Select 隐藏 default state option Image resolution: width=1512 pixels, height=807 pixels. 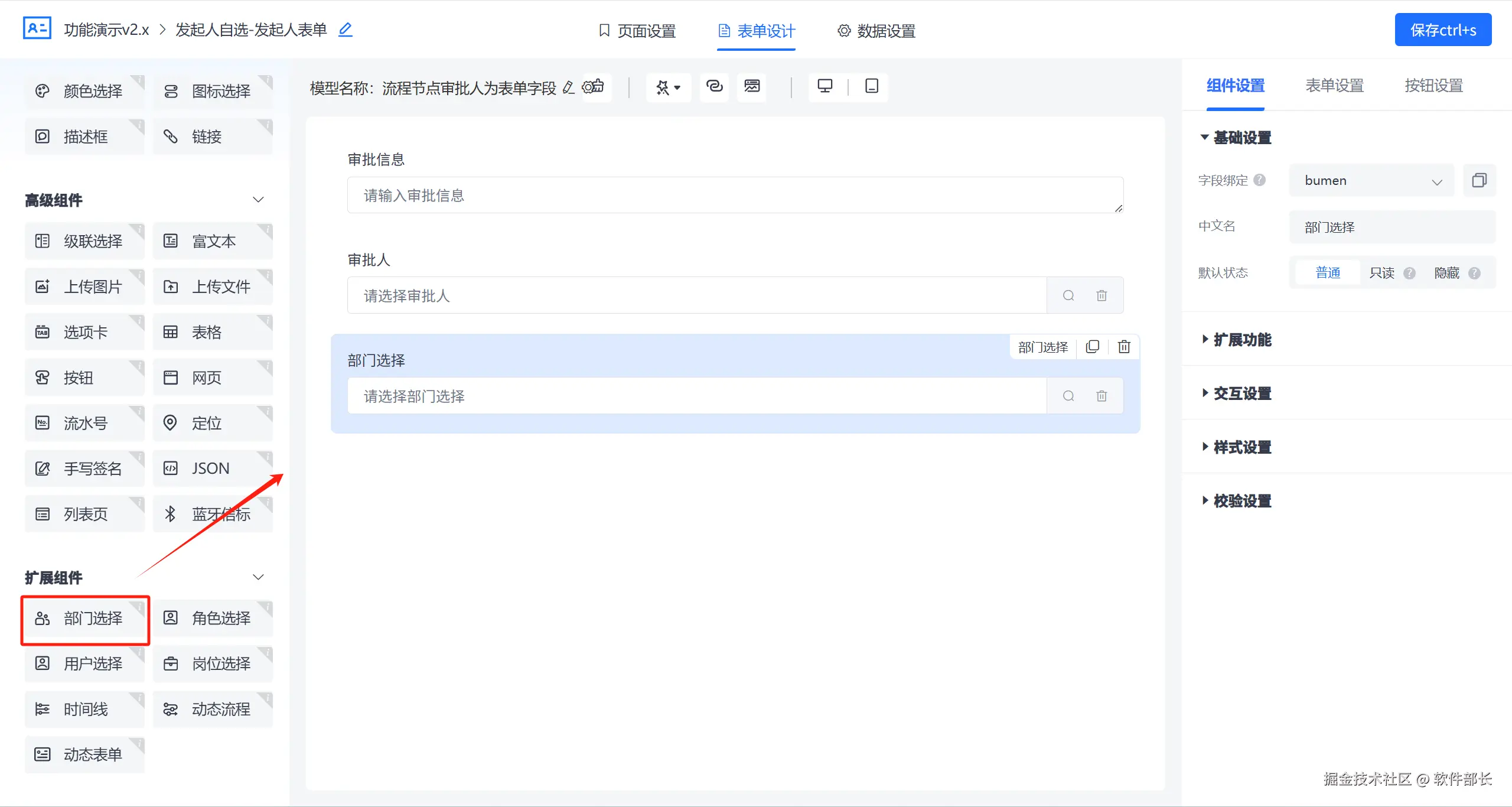pos(1446,273)
